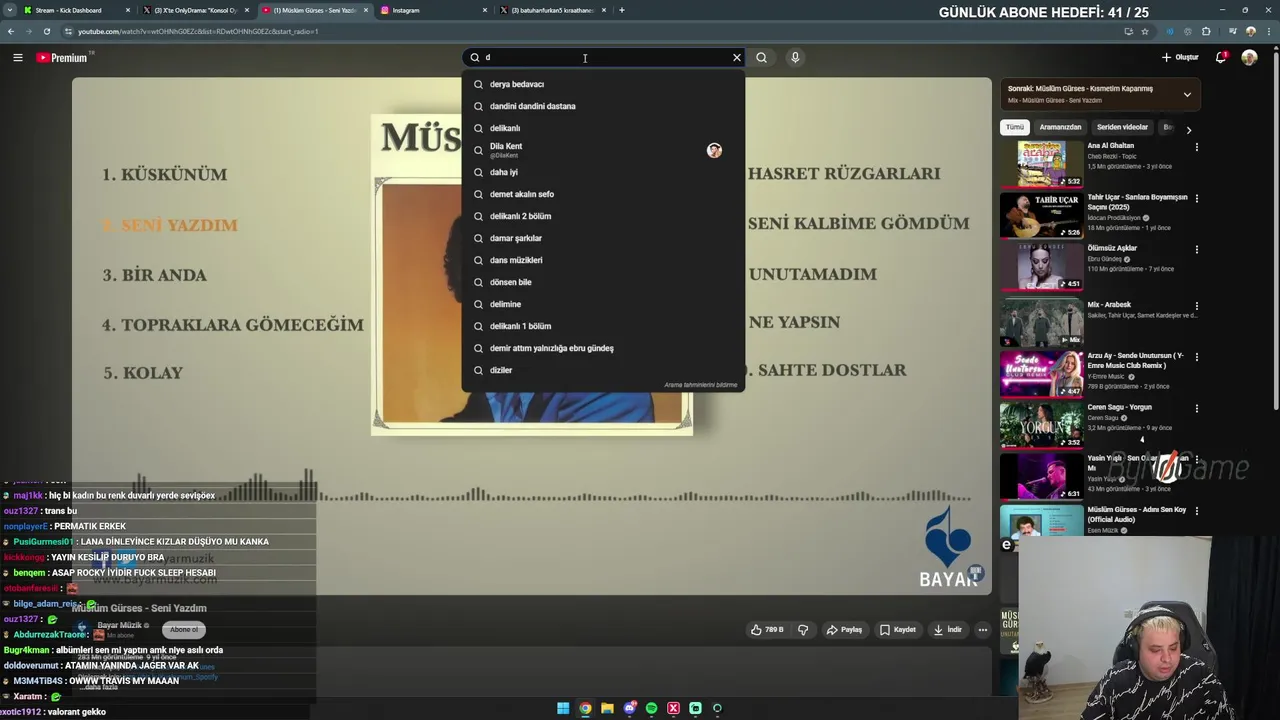Image resolution: width=1280 pixels, height=720 pixels.
Task: Select the 'demet akalın sefo' suggestion
Action: [x=604, y=194]
